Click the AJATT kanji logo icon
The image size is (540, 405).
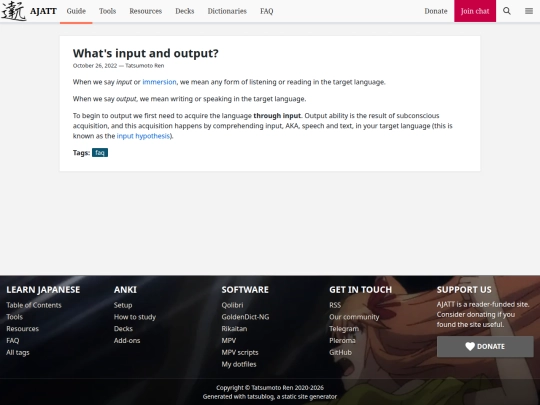(14, 11)
